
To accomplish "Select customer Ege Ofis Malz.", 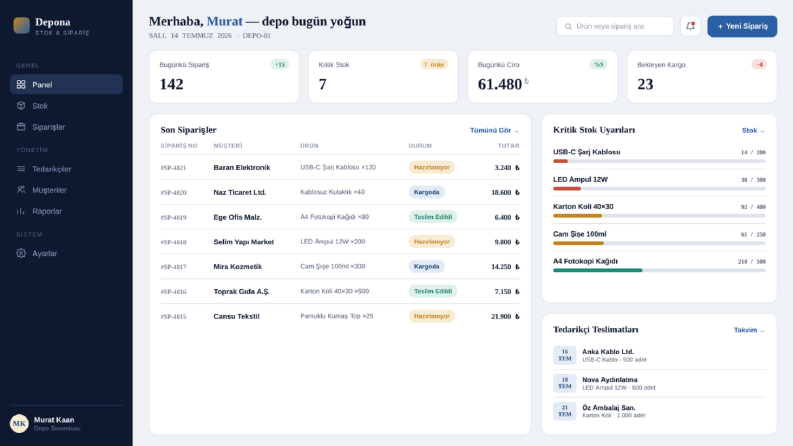I will (237, 217).
